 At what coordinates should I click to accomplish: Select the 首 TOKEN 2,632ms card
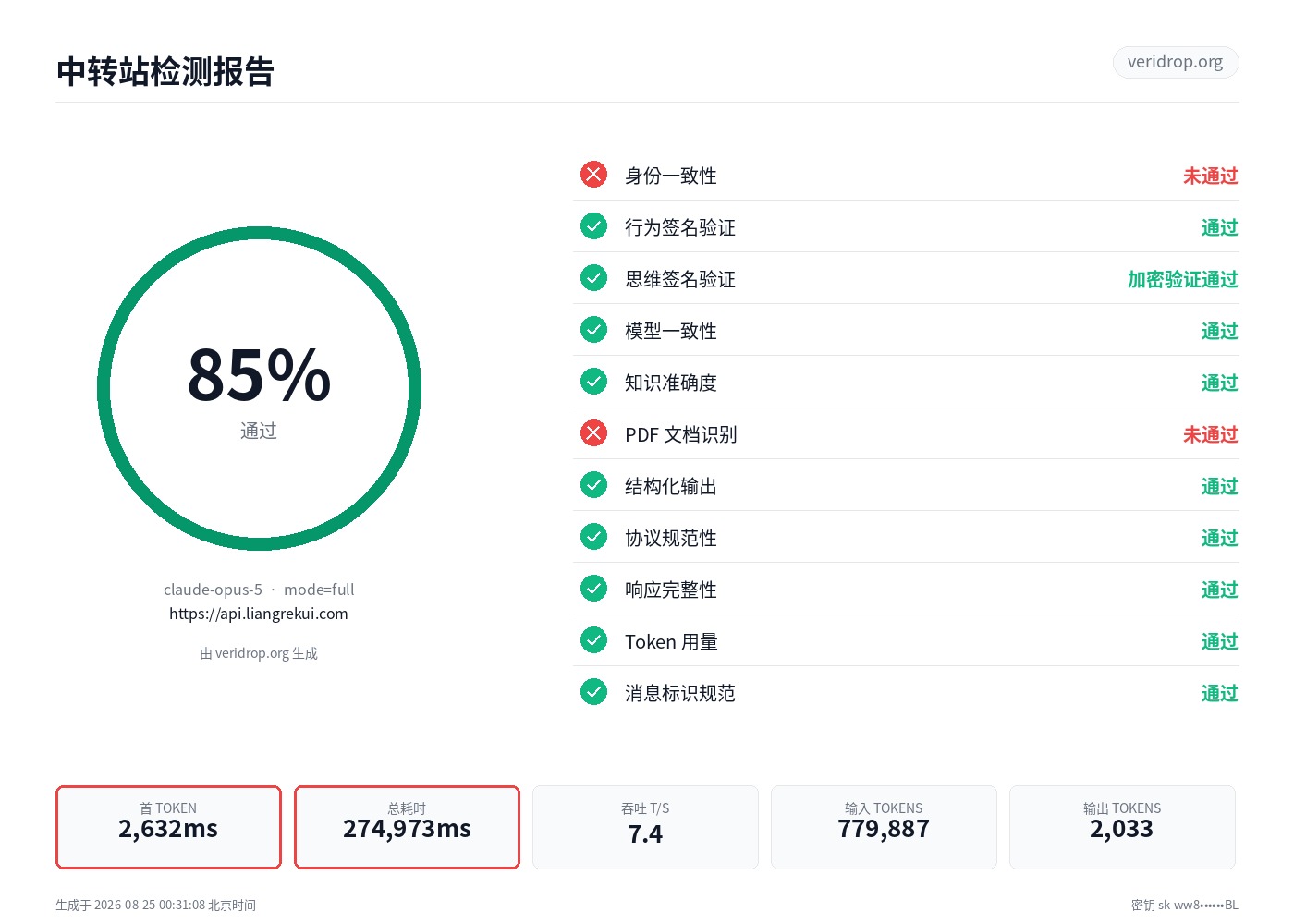168,827
